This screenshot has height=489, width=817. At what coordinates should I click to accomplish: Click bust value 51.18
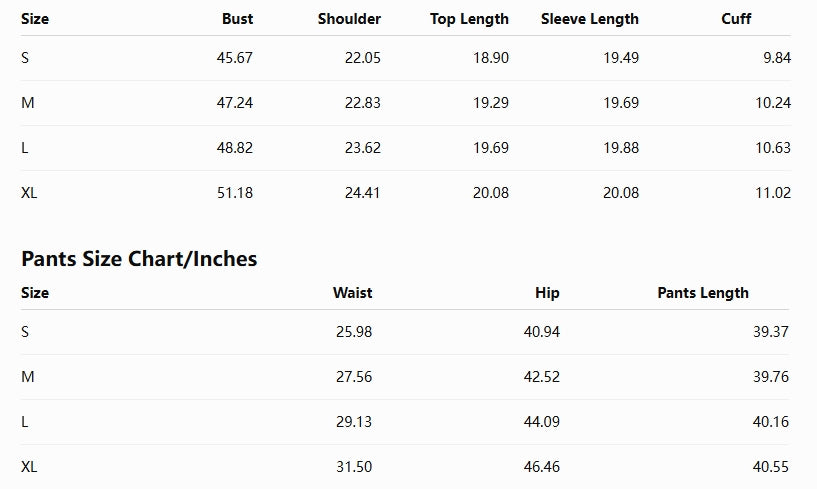234,193
